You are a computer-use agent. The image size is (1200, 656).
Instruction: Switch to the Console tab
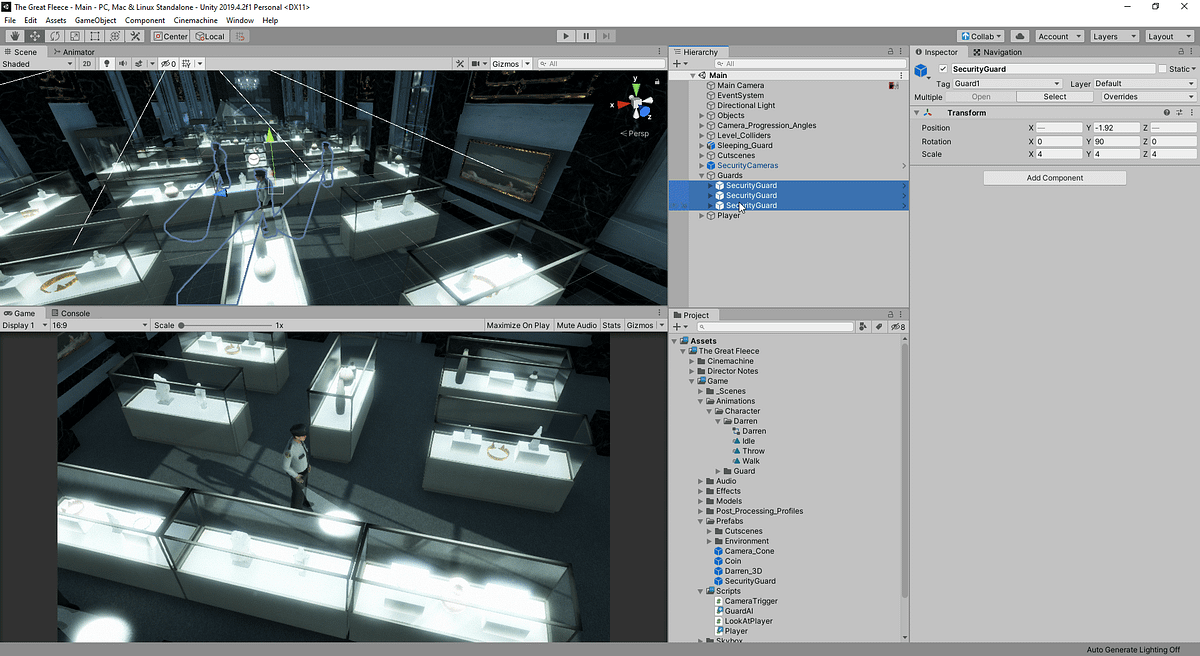point(70,313)
